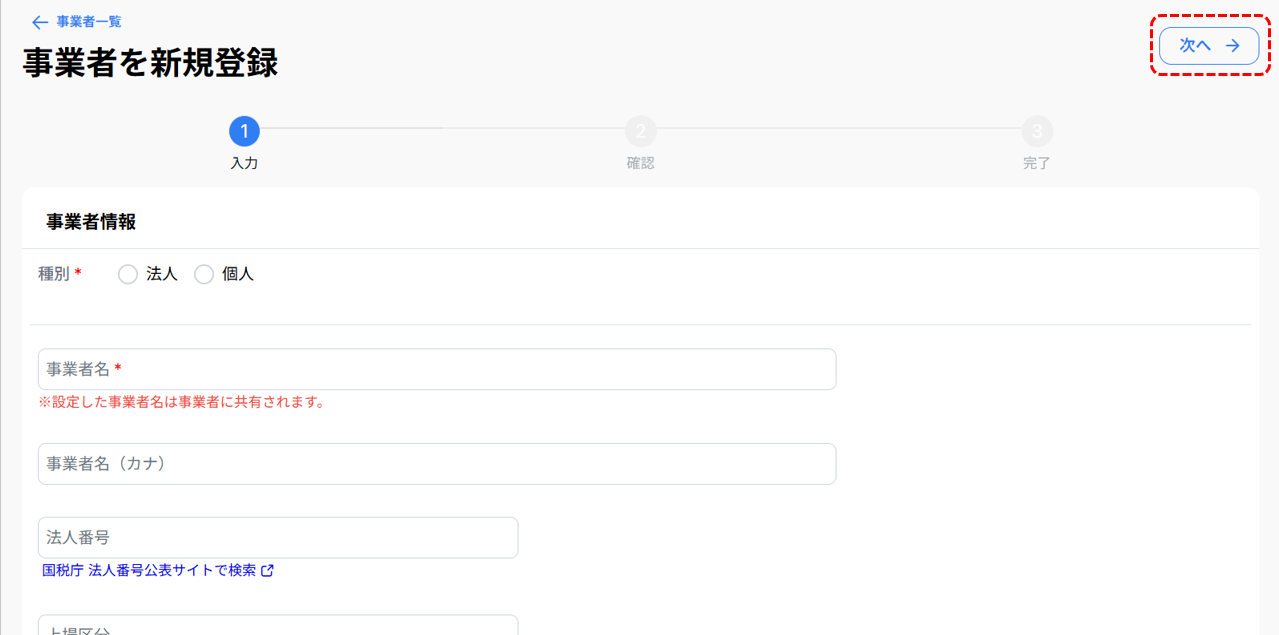
Task: Click the 入力 step label
Action: (244, 163)
